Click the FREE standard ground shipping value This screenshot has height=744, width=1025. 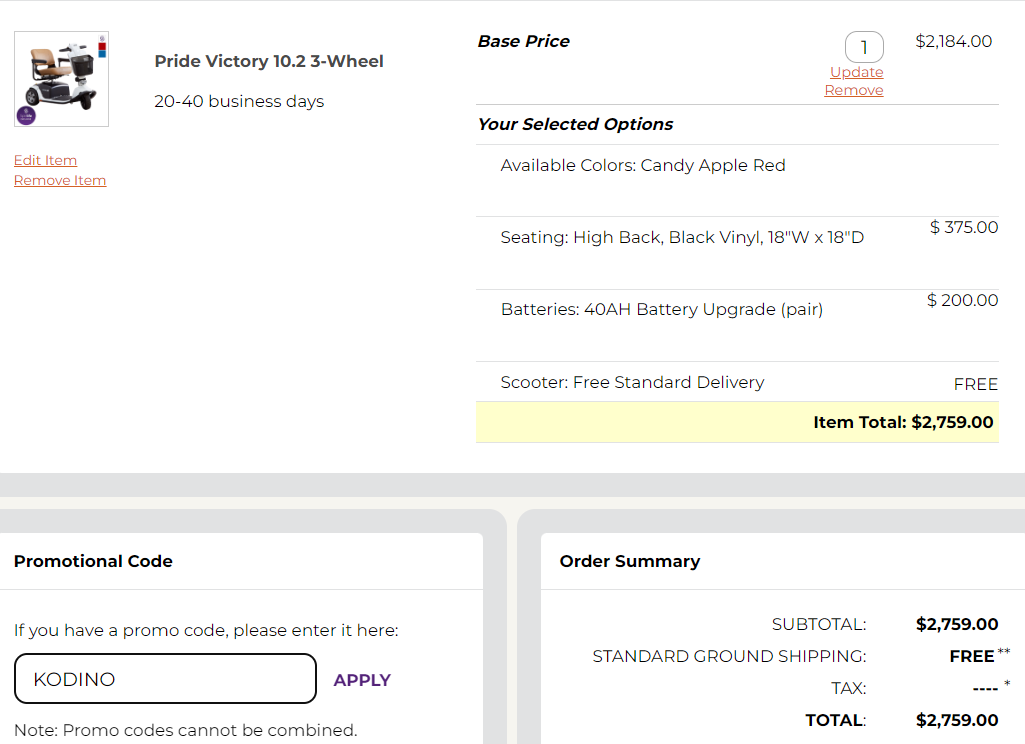(972, 656)
